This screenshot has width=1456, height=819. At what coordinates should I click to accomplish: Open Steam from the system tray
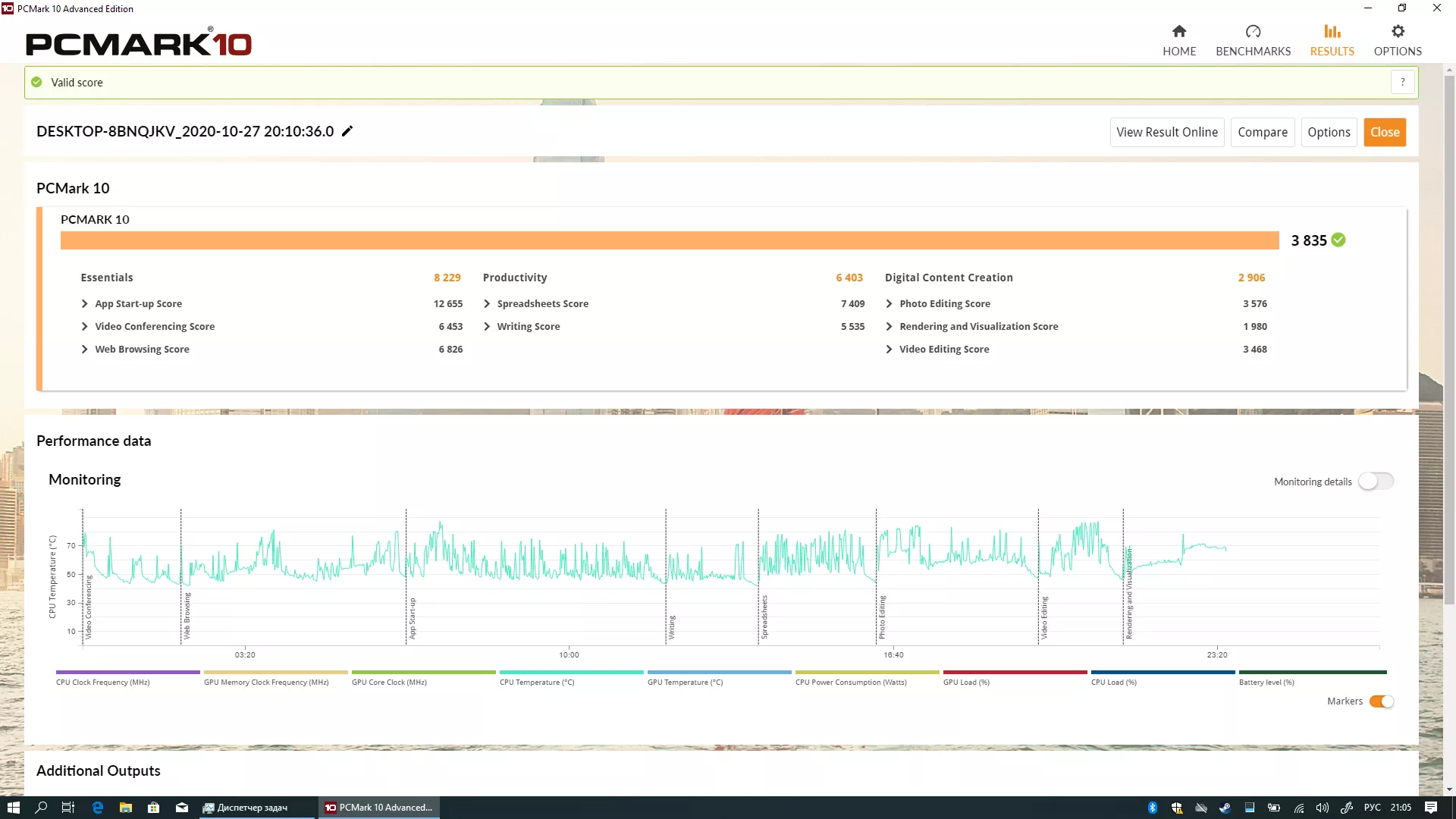click(x=1225, y=808)
